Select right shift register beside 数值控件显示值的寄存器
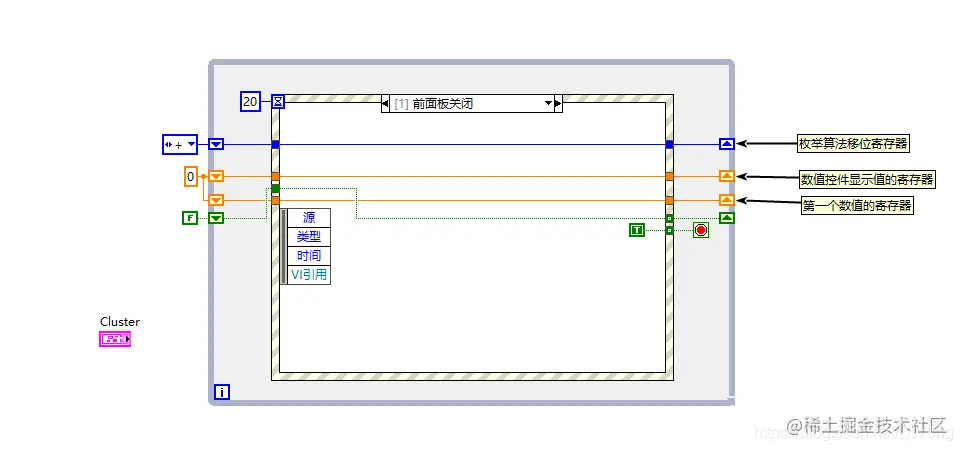The width and height of the screenshot is (962, 451). point(727,177)
